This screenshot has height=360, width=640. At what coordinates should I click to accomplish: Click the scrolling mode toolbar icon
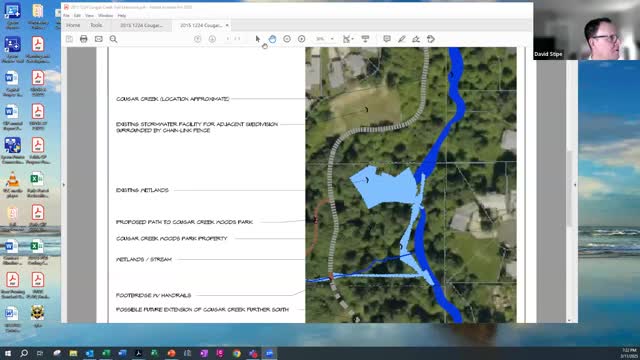pos(365,39)
